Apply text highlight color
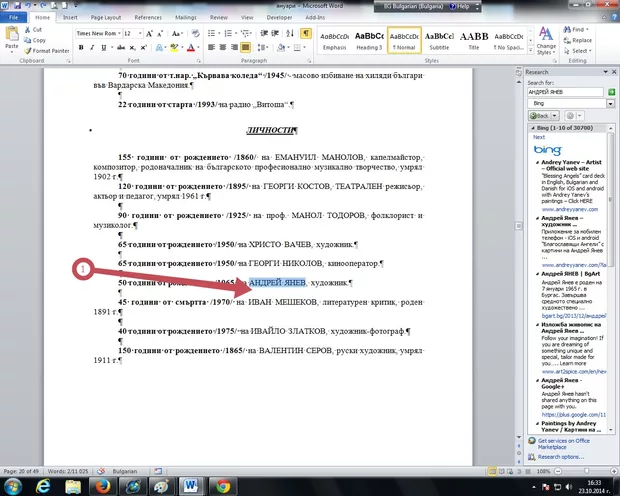620x496 pixels. [x=171, y=46]
